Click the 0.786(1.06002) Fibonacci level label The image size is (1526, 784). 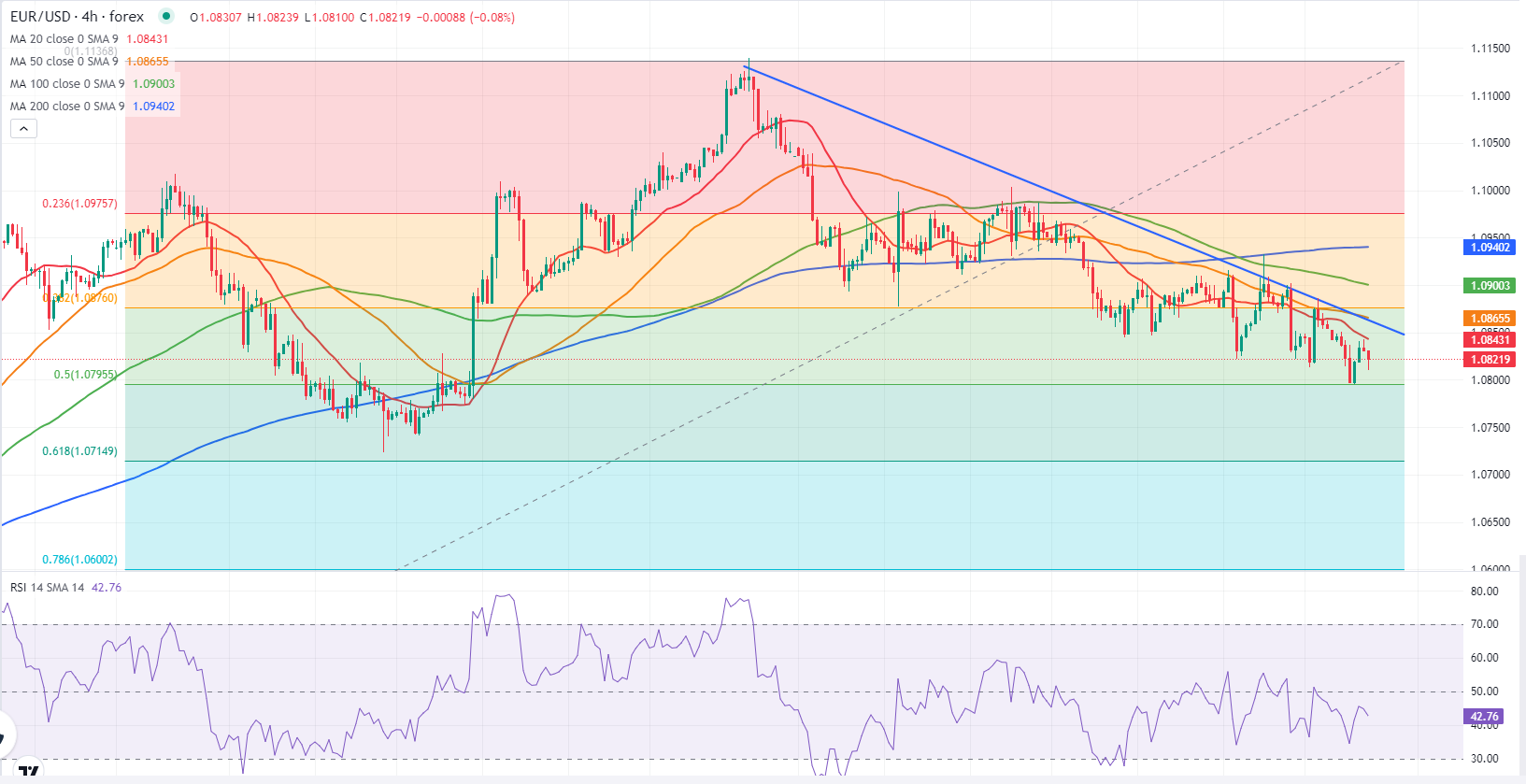pos(79,560)
